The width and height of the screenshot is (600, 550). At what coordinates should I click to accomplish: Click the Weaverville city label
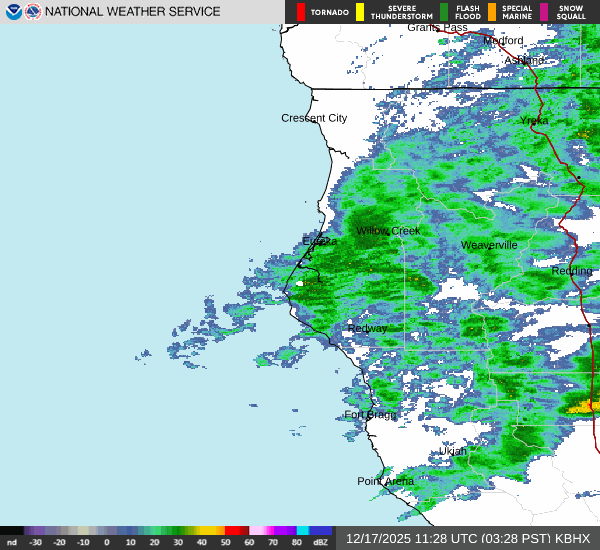pyautogui.click(x=489, y=245)
